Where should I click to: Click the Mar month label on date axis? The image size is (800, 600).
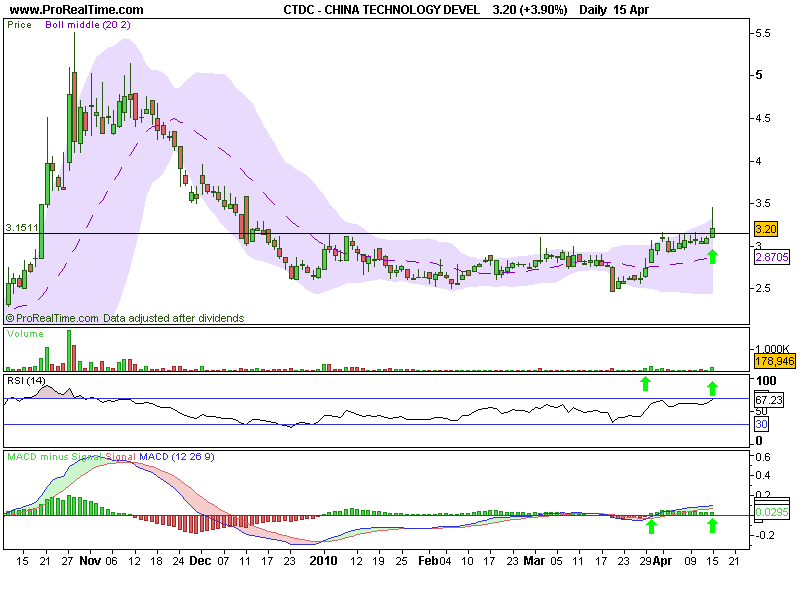tap(534, 561)
